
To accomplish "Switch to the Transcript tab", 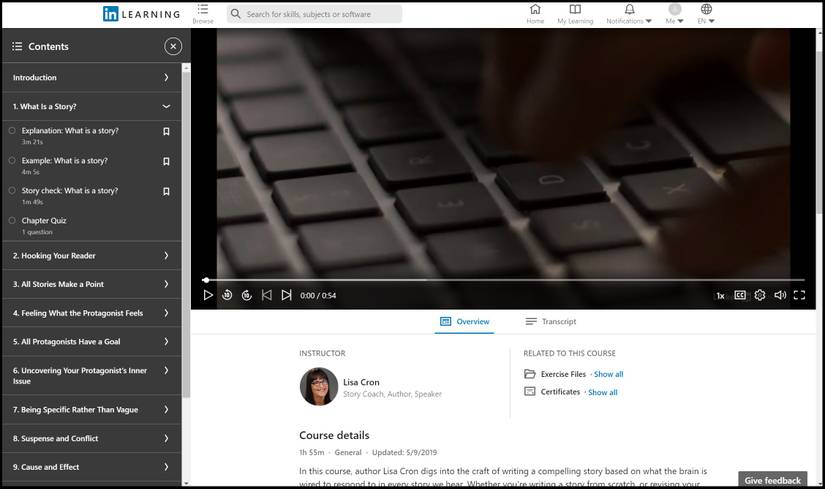I will 550,322.
